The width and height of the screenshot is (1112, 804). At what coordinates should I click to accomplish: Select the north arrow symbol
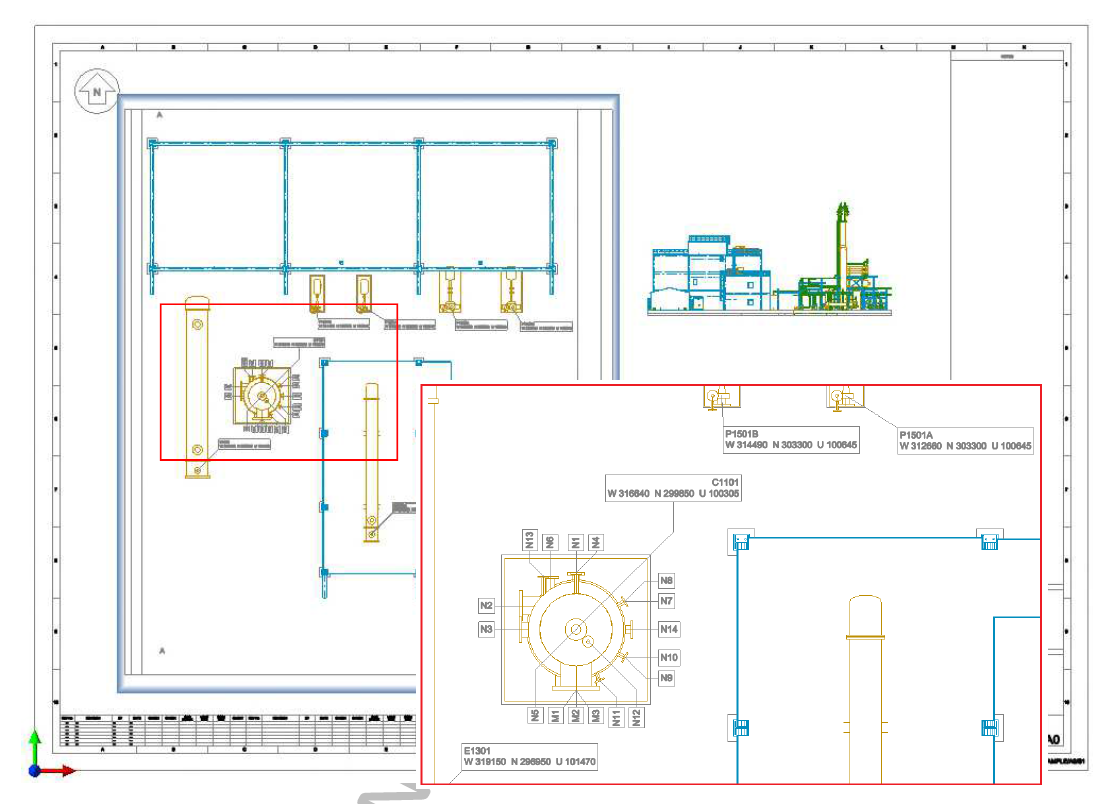coord(96,91)
